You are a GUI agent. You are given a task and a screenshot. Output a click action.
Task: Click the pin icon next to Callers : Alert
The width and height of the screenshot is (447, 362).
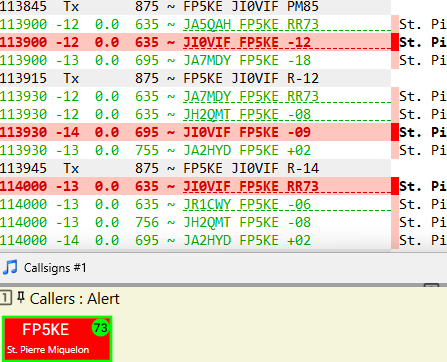21,297
